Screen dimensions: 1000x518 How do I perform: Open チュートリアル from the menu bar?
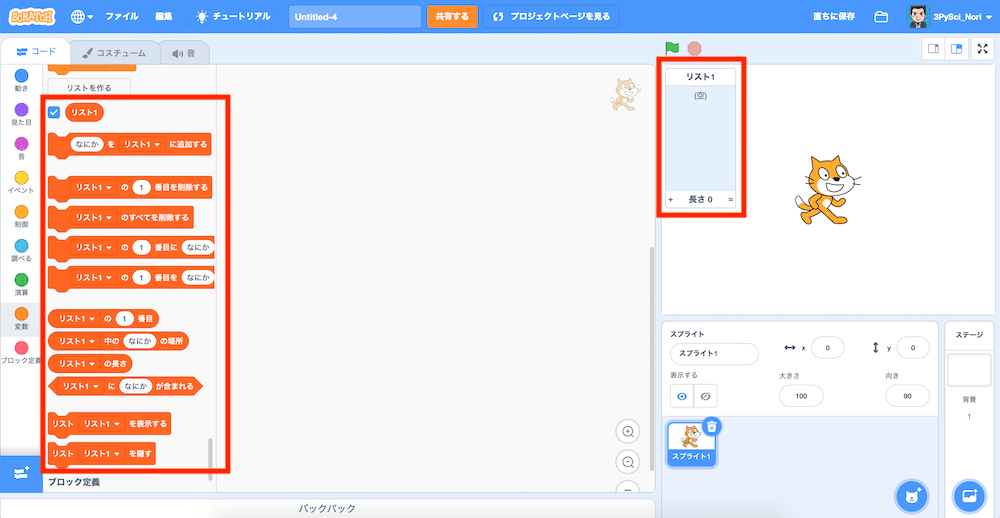coord(233,17)
